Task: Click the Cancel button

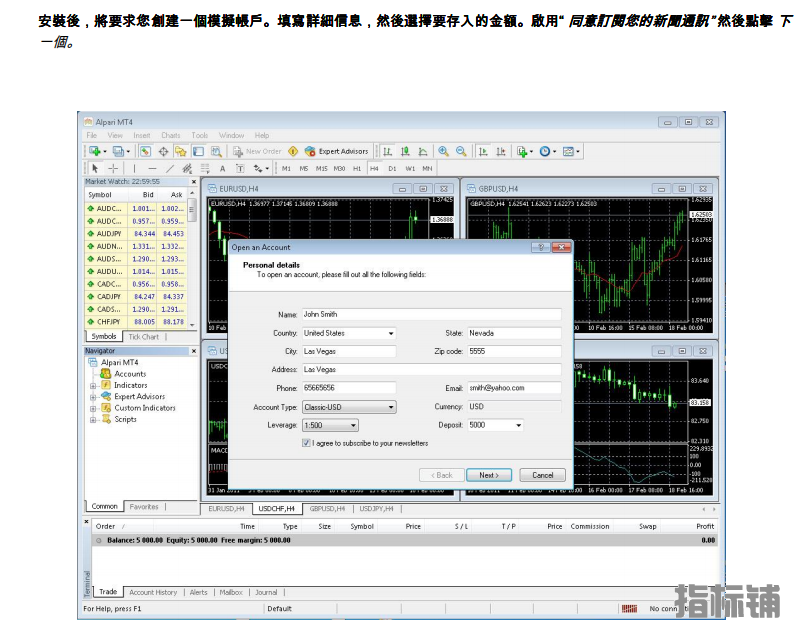Action: coord(542,475)
